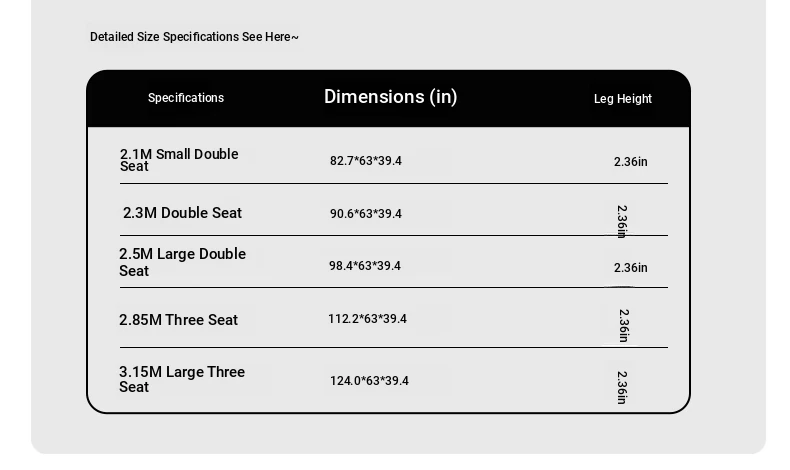Select the '3.15M Large Three Seat' label
The height and width of the screenshot is (470, 790).
click(182, 379)
